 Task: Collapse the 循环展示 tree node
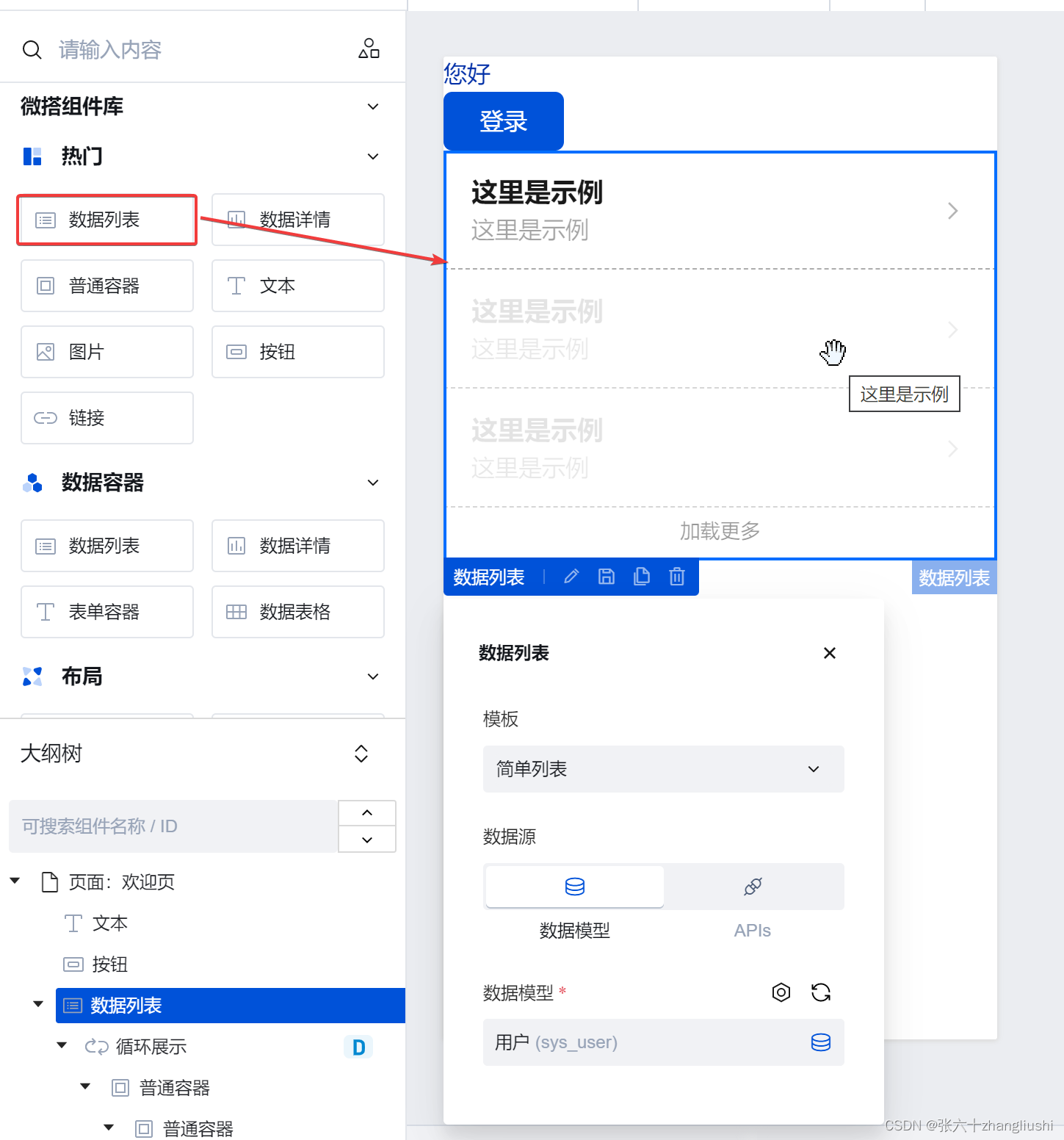click(62, 1045)
